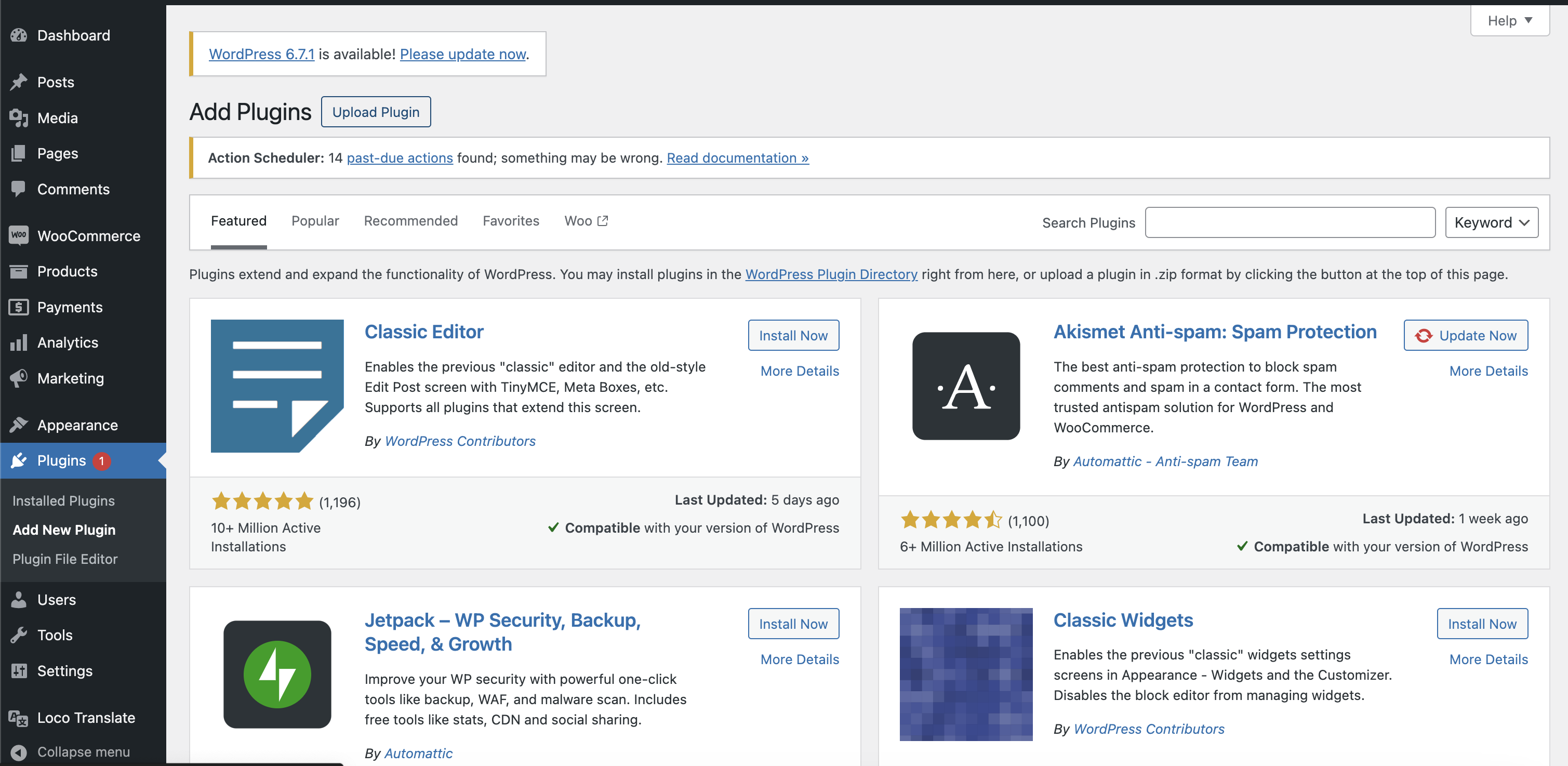Click Akismet star rating
Viewport: 1568px width, 766px height.
pyautogui.click(x=951, y=521)
